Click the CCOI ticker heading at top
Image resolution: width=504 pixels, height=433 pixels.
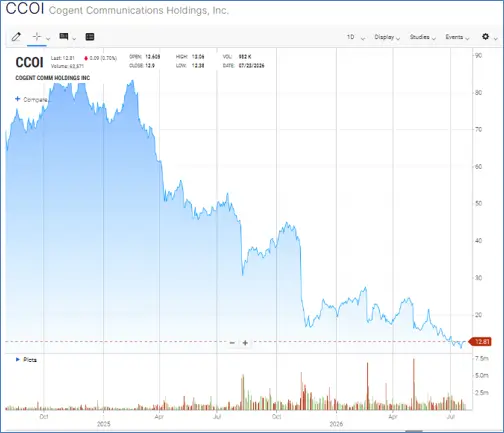tap(25, 8)
